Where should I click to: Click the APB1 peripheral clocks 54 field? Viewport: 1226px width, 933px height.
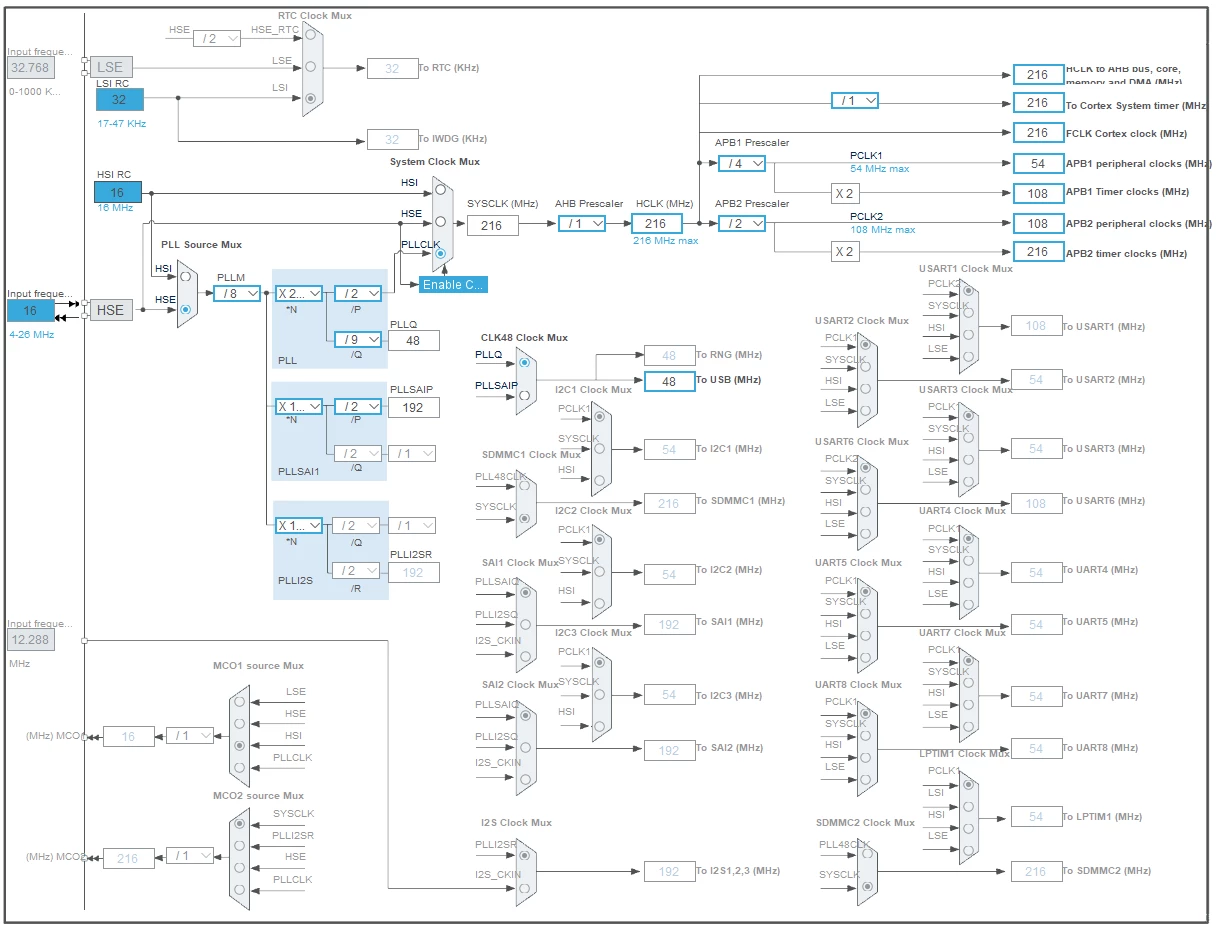(x=1038, y=163)
